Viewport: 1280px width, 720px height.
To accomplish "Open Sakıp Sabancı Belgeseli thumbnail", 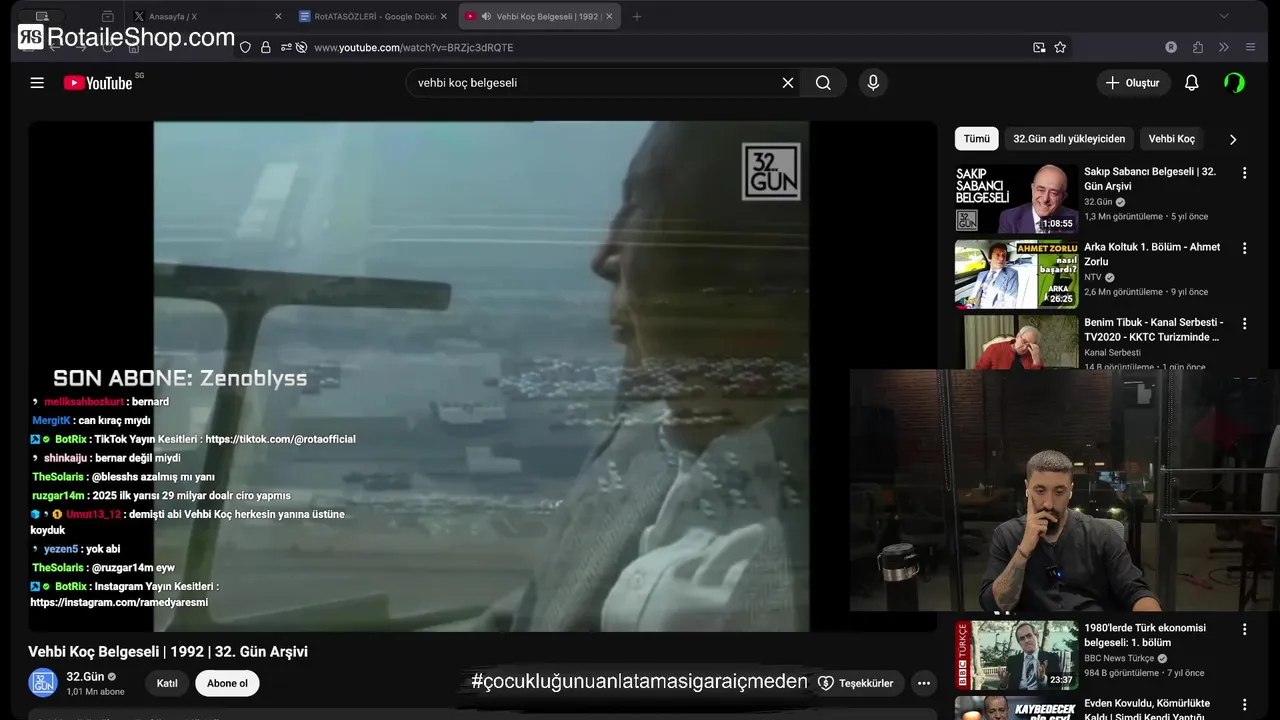I will coord(1016,198).
